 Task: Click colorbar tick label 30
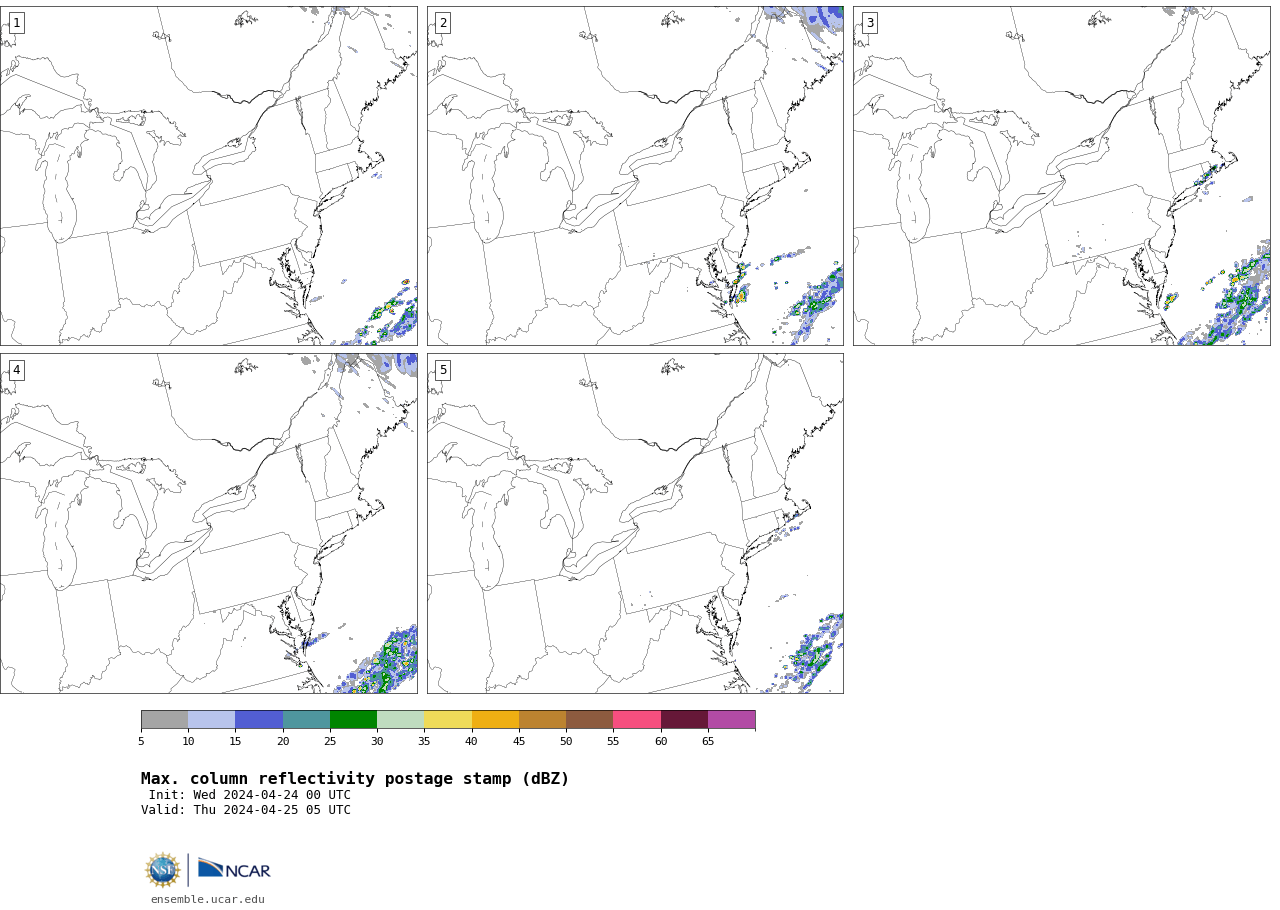(377, 741)
